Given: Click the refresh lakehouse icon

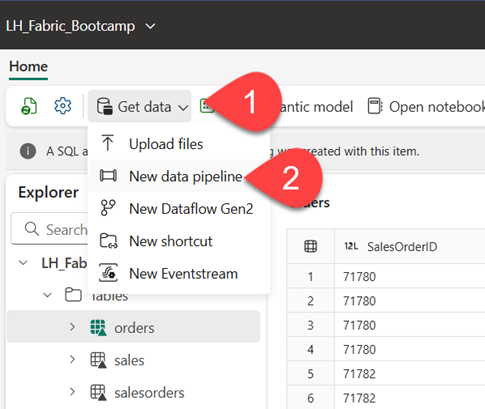Looking at the screenshot, I should (x=29, y=106).
